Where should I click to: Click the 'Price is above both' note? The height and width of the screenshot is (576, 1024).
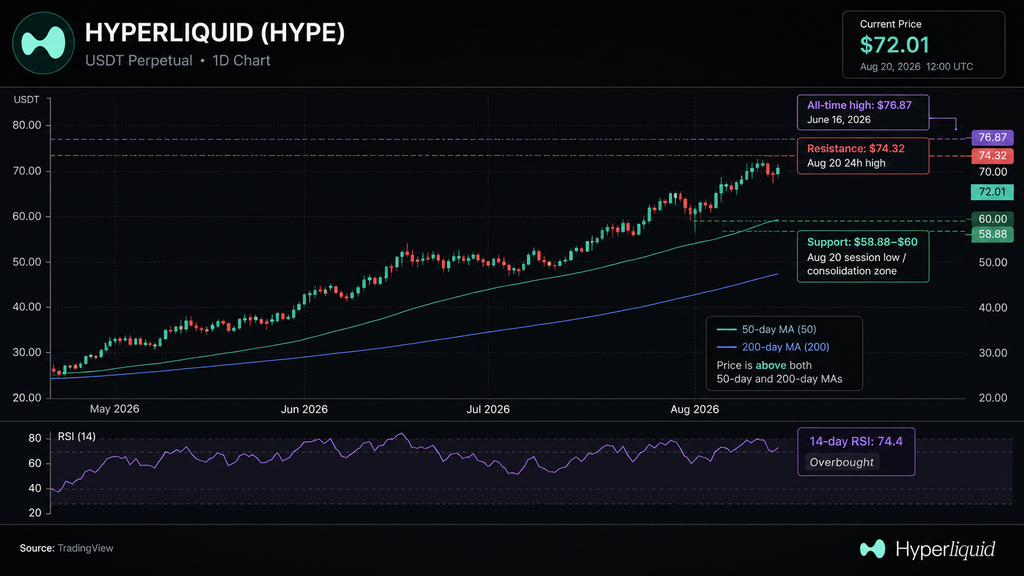click(x=764, y=365)
